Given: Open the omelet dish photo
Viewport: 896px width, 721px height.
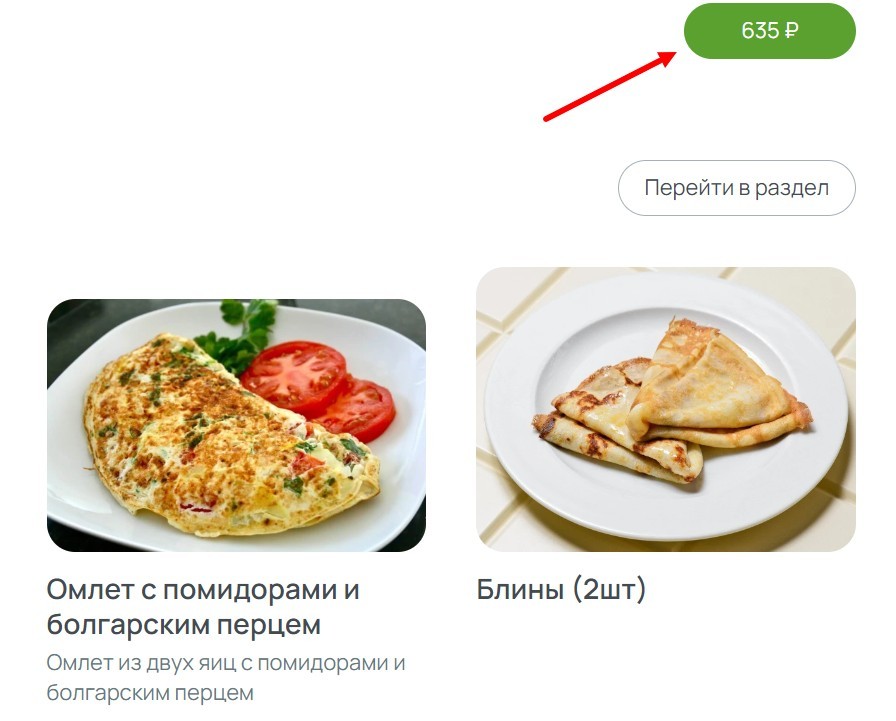Looking at the screenshot, I should (x=236, y=425).
